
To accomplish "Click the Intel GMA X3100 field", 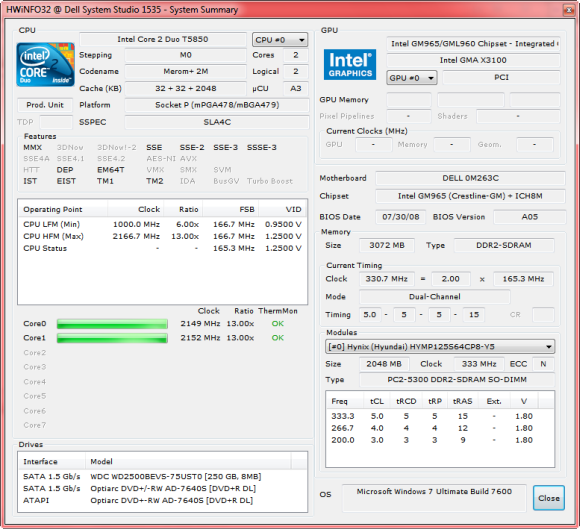I will click(473, 60).
